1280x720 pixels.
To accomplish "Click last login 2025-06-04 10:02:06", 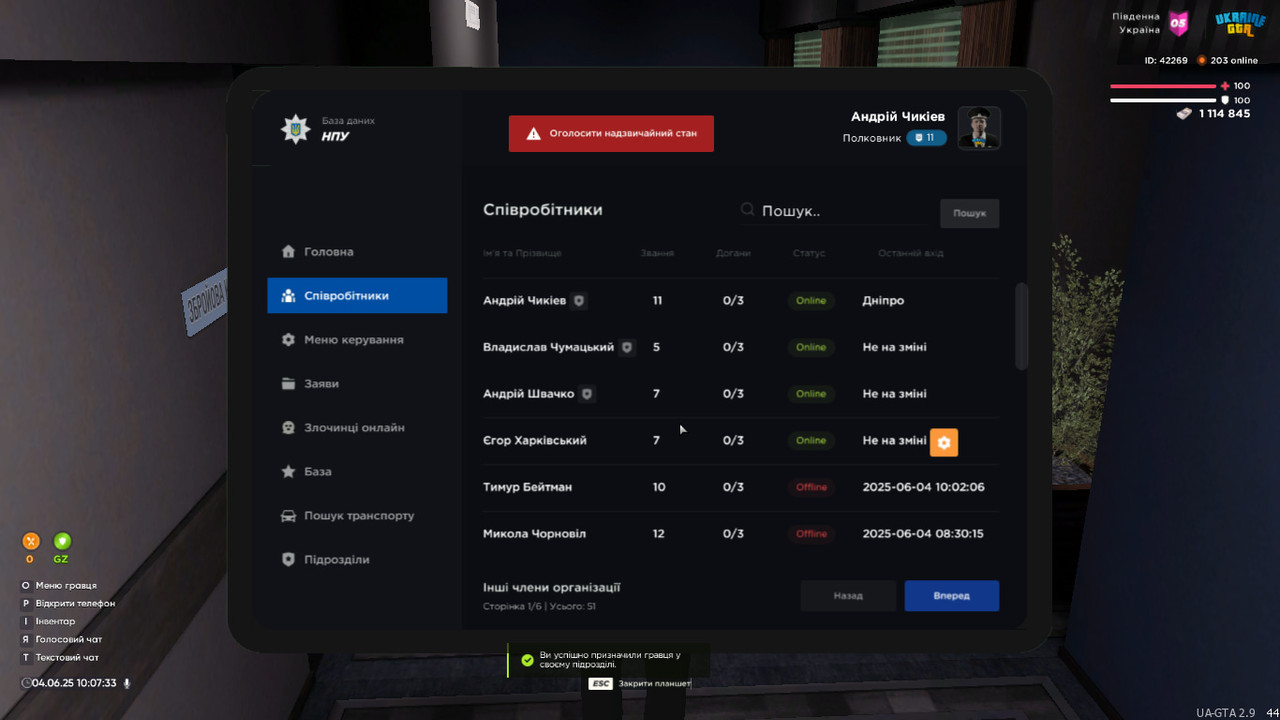I will pyautogui.click(x=923, y=487).
